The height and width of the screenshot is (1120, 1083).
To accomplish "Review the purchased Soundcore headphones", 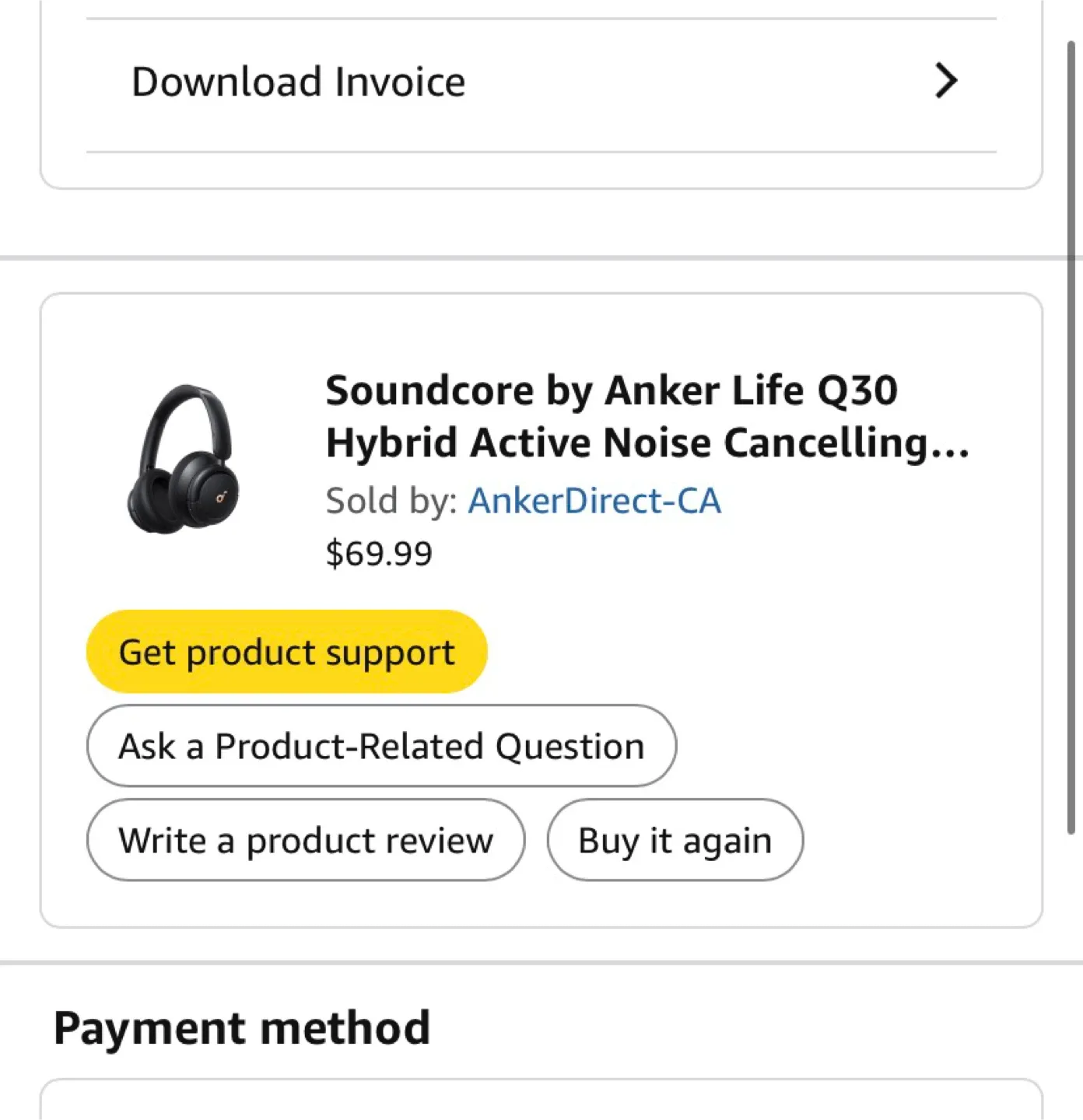I will (x=306, y=840).
